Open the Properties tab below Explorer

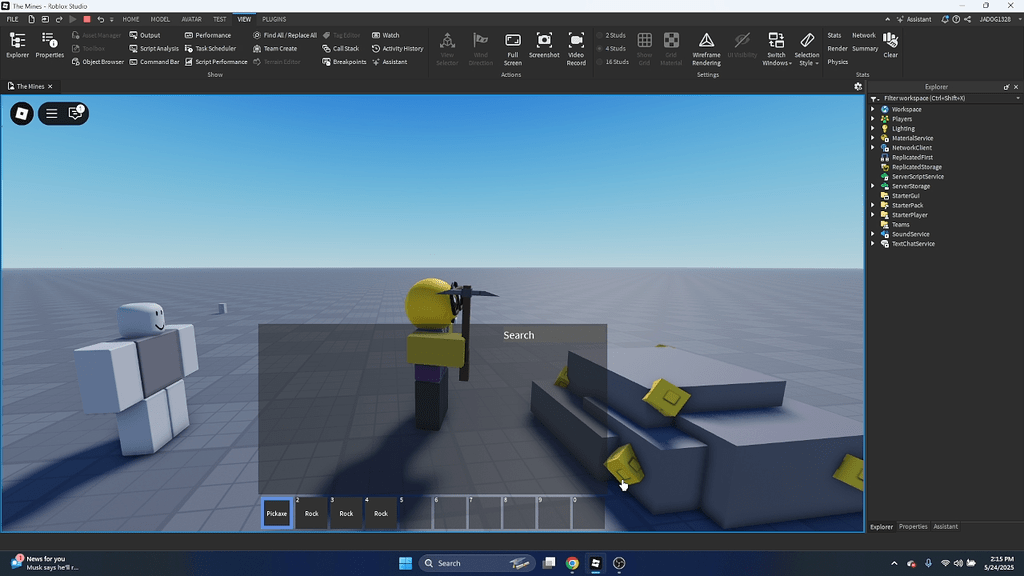click(x=912, y=526)
